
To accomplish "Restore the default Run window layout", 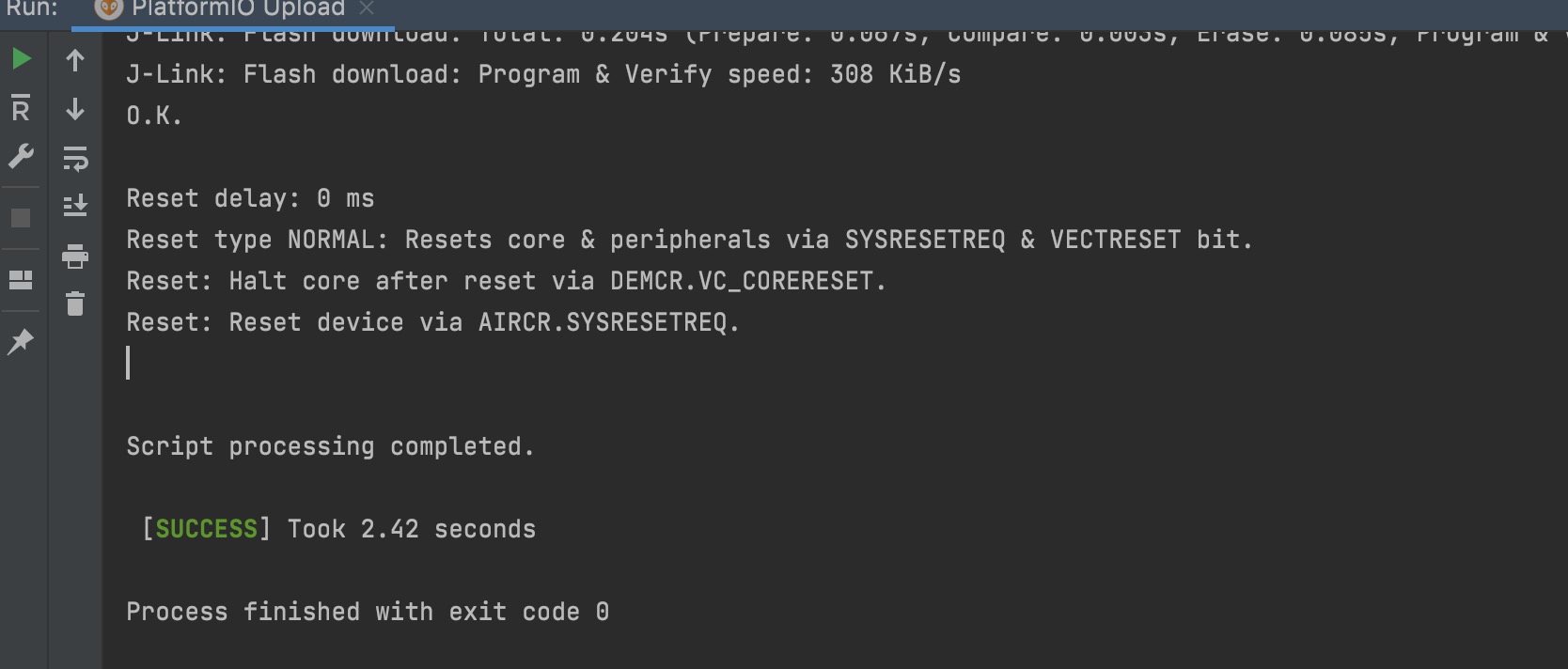I will pyautogui.click(x=19, y=279).
